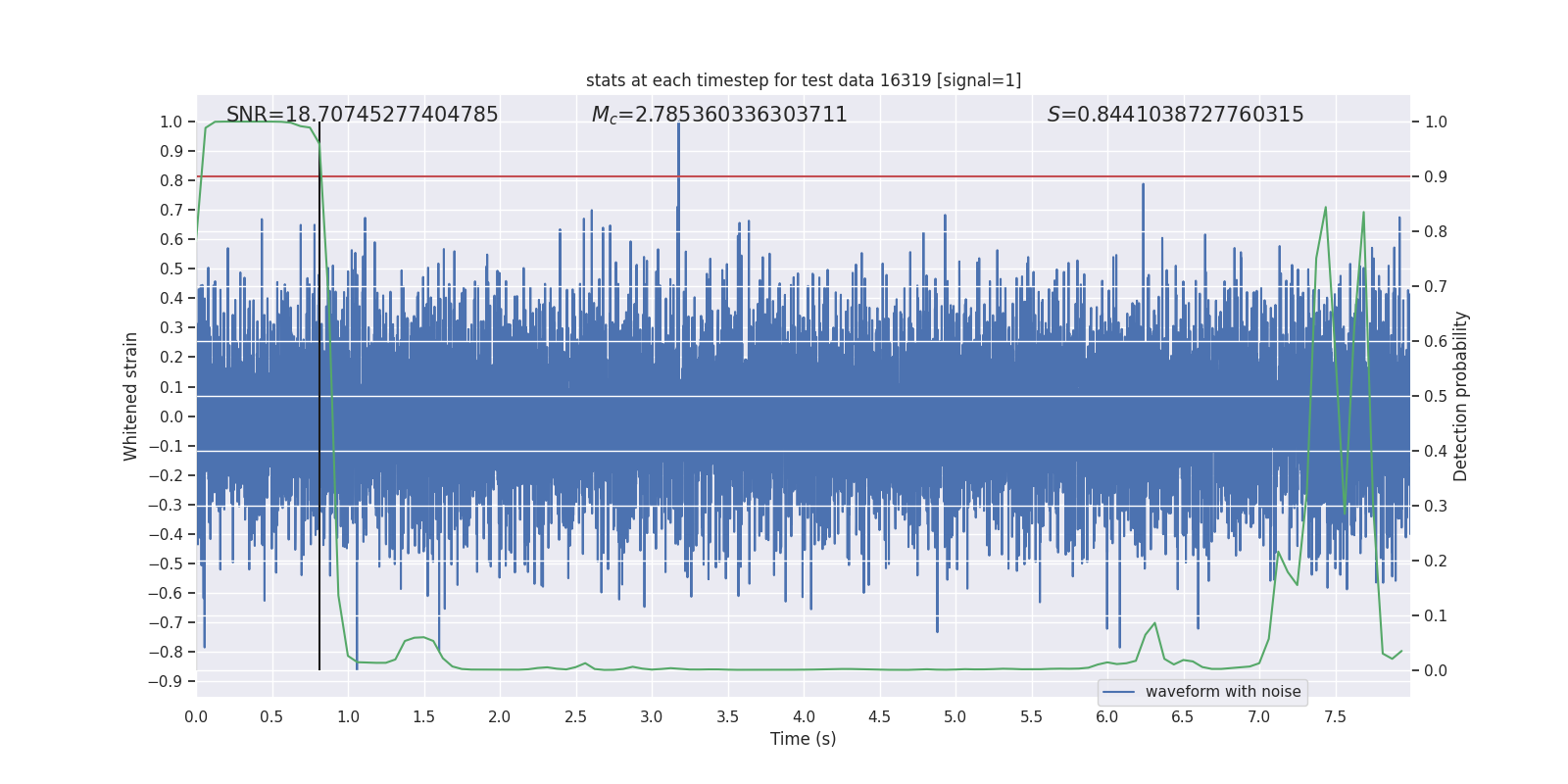The height and width of the screenshot is (784, 1568).
Task: Pick the Time axis tick label 1.5
Action: tap(424, 716)
